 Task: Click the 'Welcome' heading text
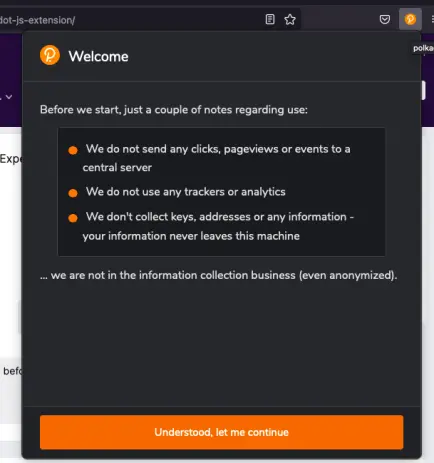[x=98, y=56]
